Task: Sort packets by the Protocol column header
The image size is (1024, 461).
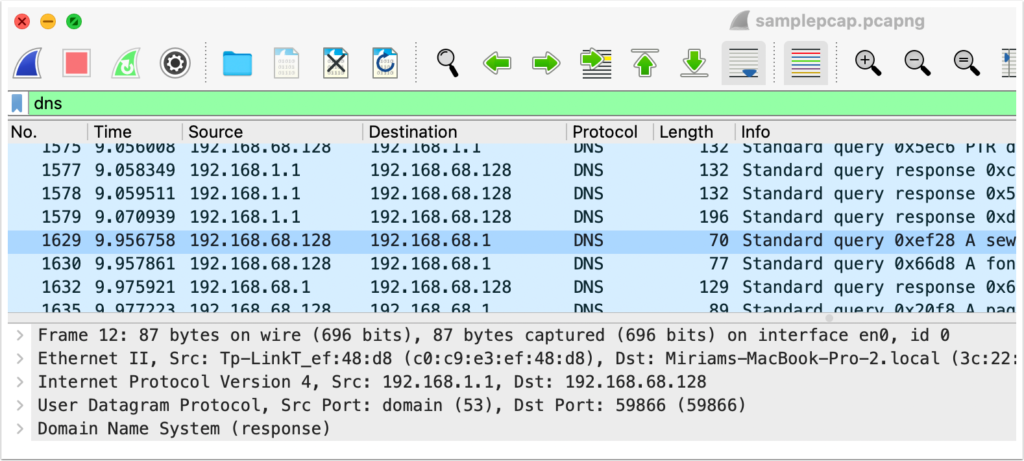Action: [605, 132]
